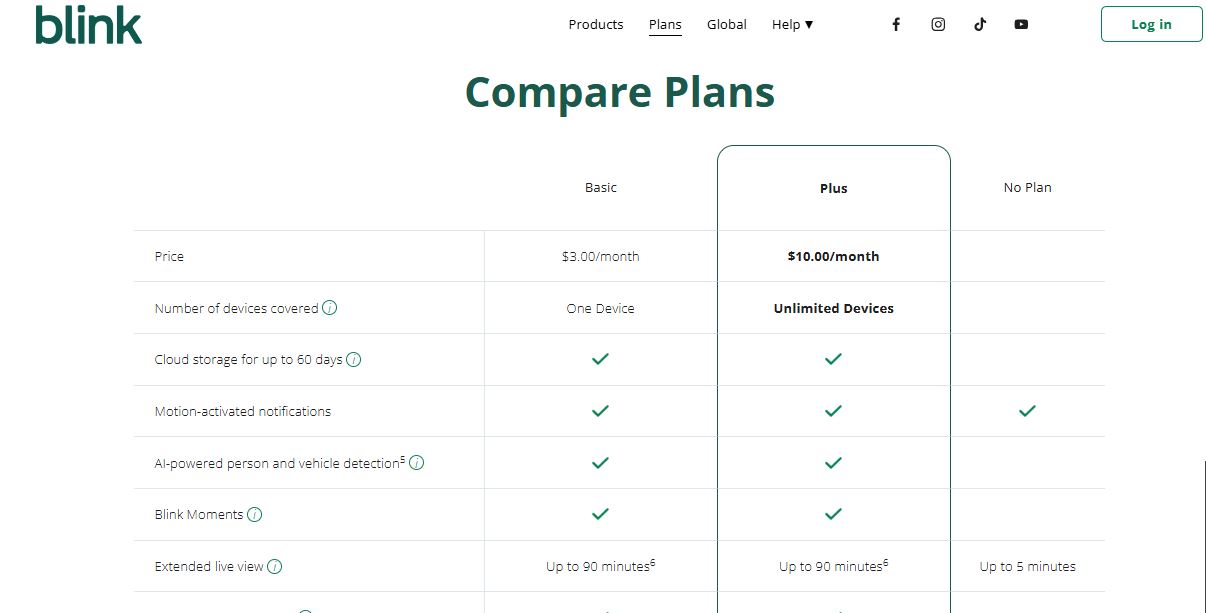Show info for Cloud storage up to 60 days
The image size is (1206, 613).
[354, 359]
